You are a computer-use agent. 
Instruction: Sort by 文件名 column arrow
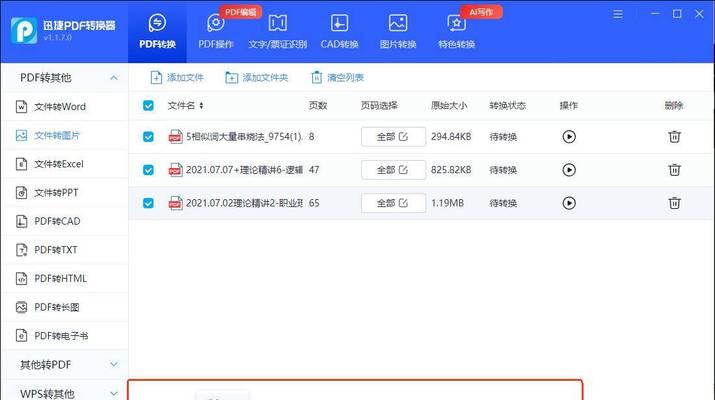201,106
